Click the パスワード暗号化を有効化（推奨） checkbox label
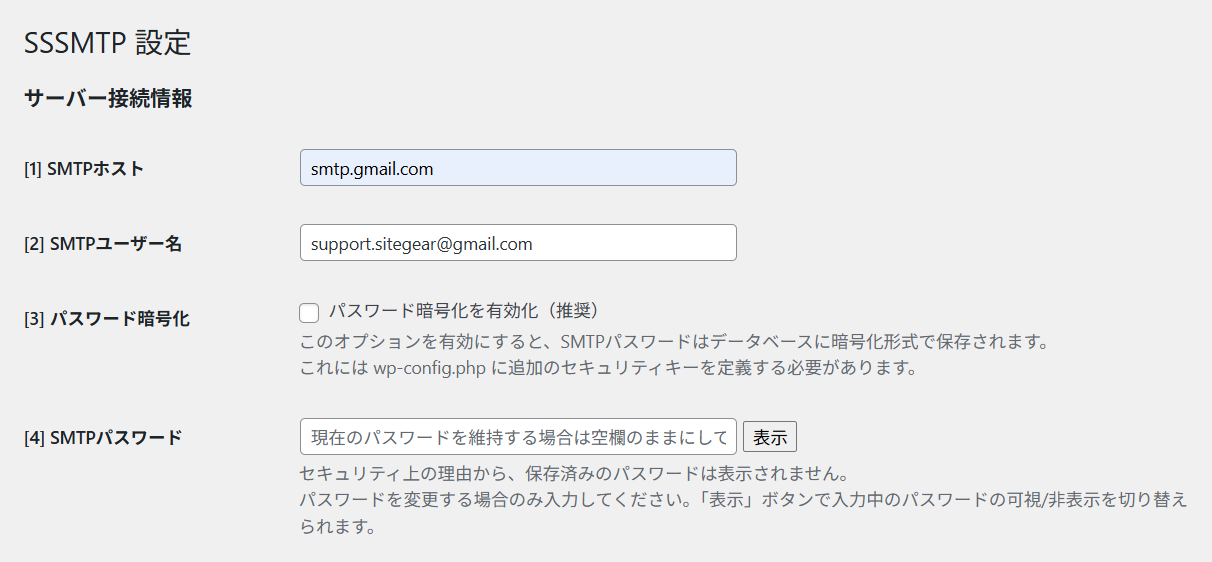Viewport: 1212px width, 562px height. point(463,311)
